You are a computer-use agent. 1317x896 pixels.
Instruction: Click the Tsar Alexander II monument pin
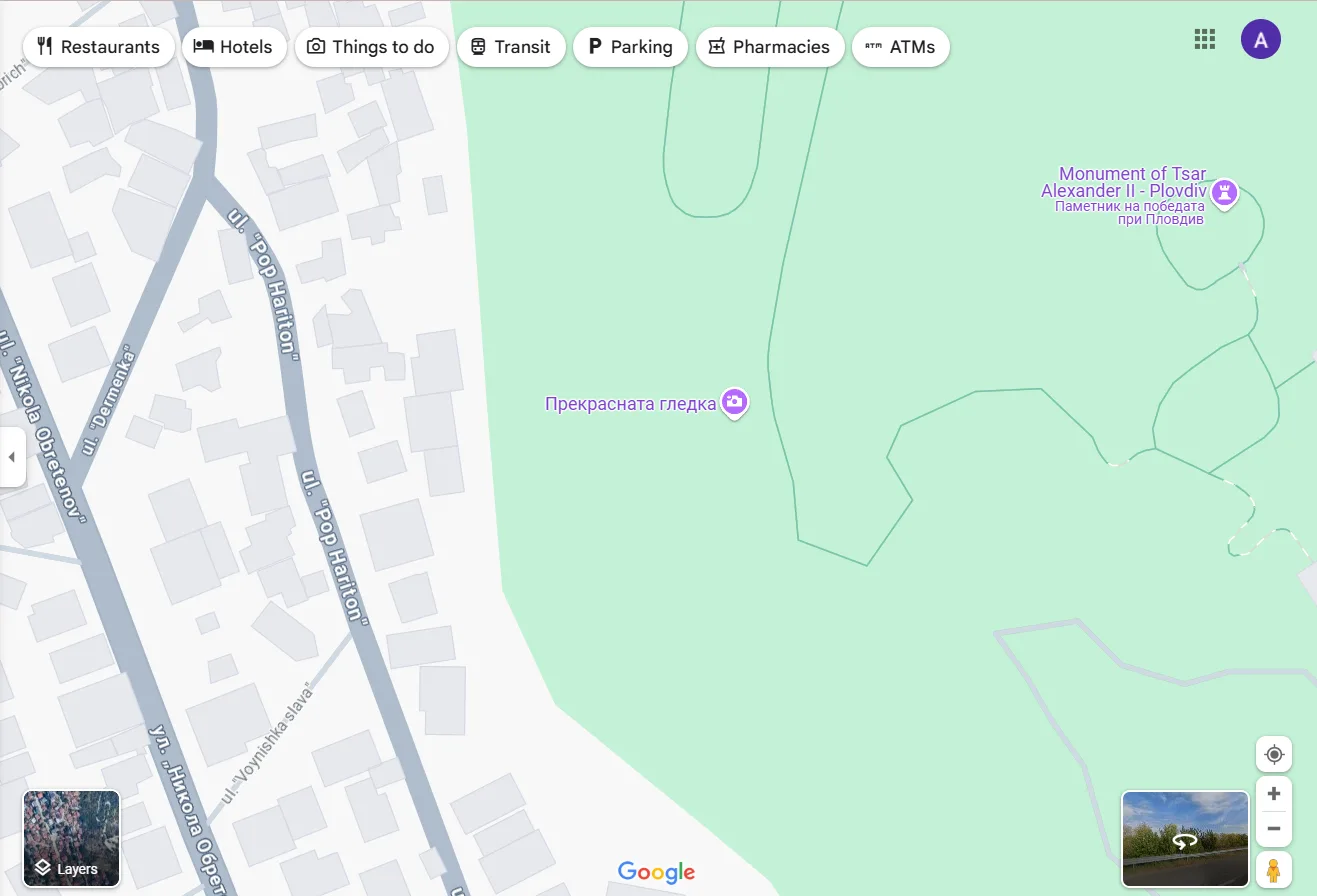coord(1225,192)
